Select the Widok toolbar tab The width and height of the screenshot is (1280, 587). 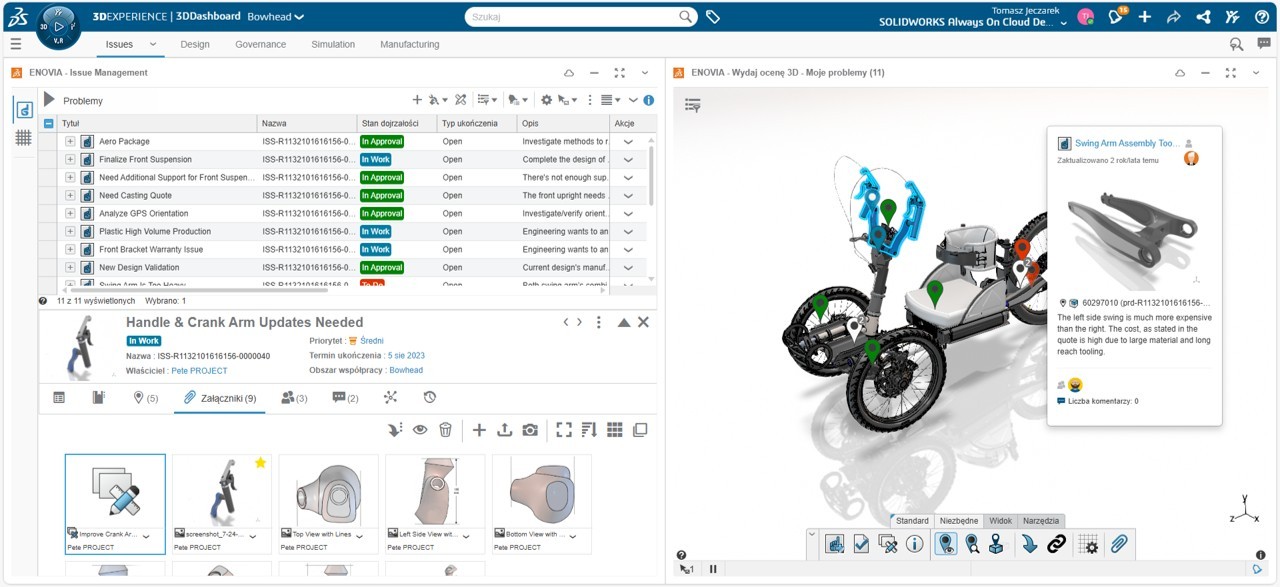1001,521
